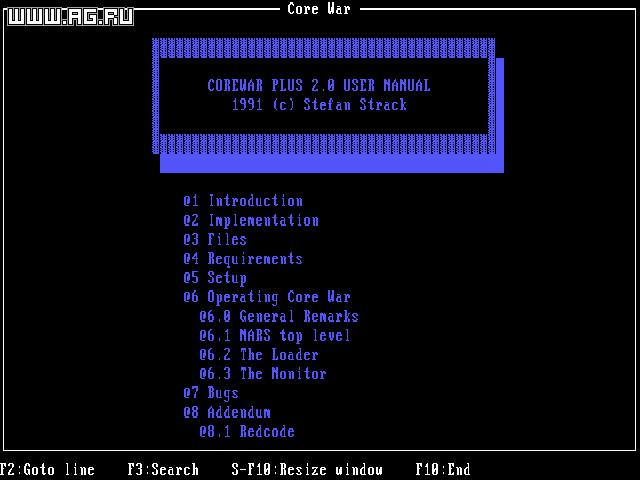Select the '@2 Implementation' entry

tap(251, 220)
